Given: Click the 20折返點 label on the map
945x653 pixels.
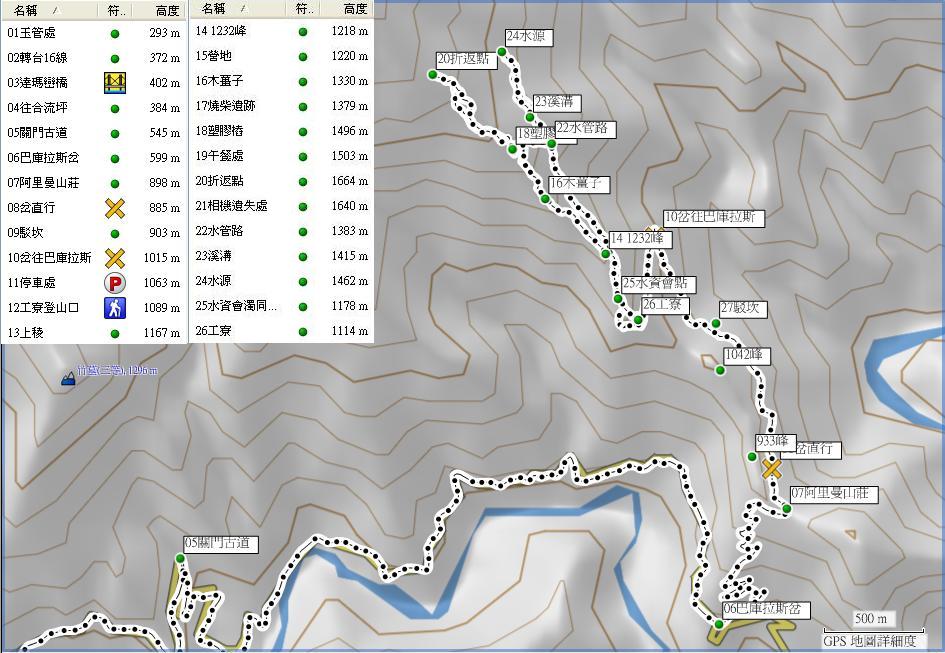Looking at the screenshot, I should pos(466,60).
